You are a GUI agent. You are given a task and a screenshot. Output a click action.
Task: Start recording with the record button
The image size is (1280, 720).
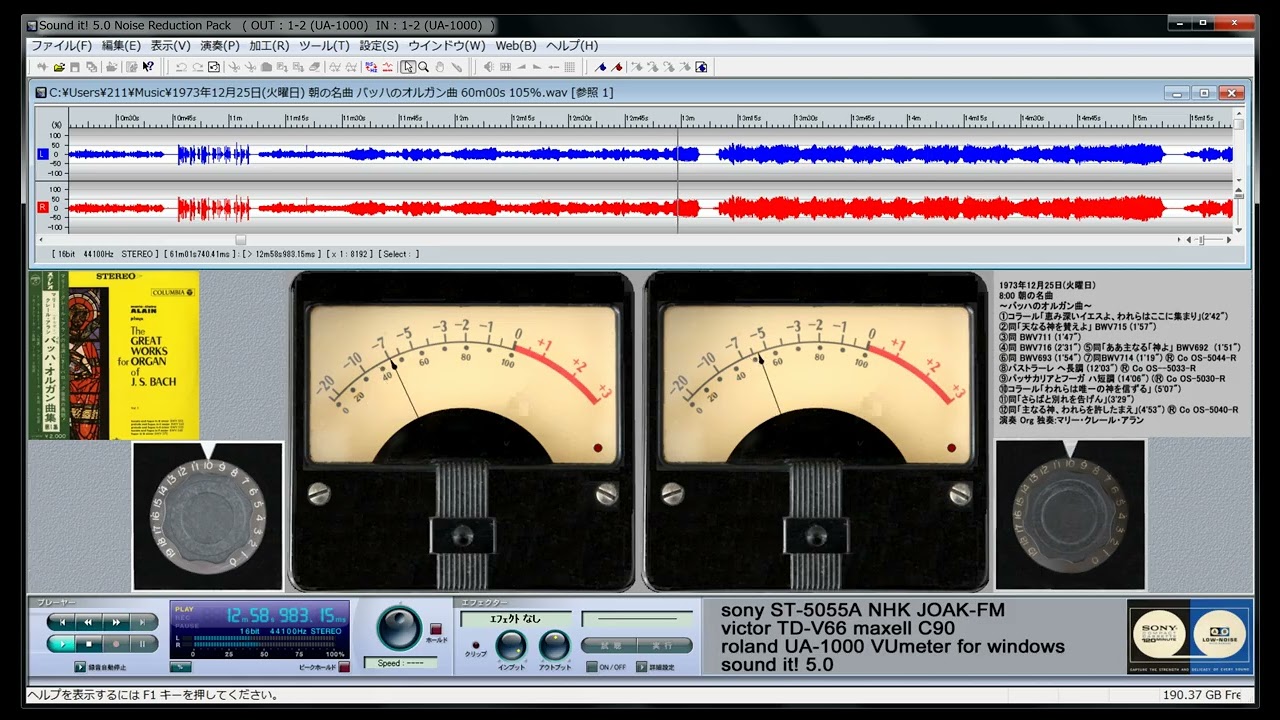[116, 644]
